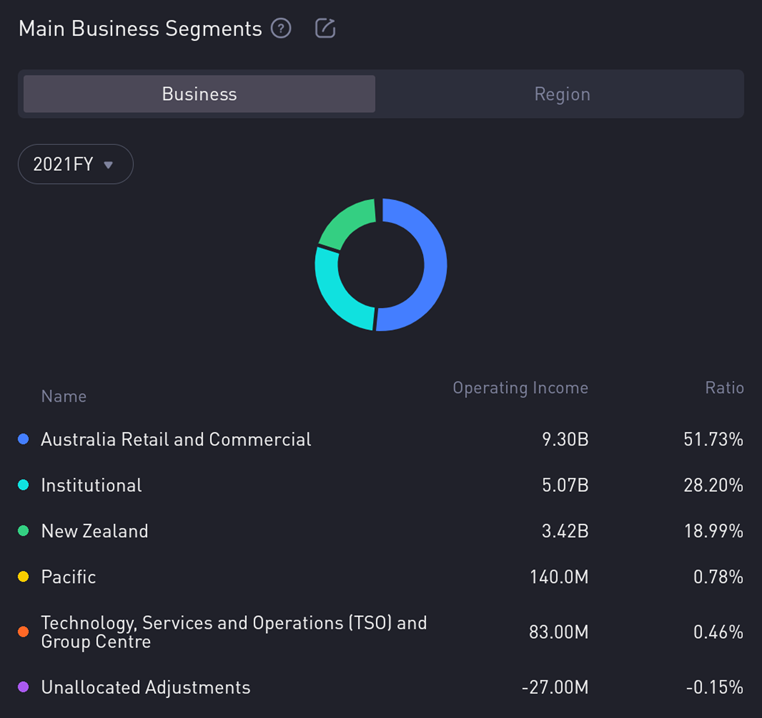The height and width of the screenshot is (718, 762).
Task: Open the 2021FY year dropdown
Action: (x=75, y=164)
